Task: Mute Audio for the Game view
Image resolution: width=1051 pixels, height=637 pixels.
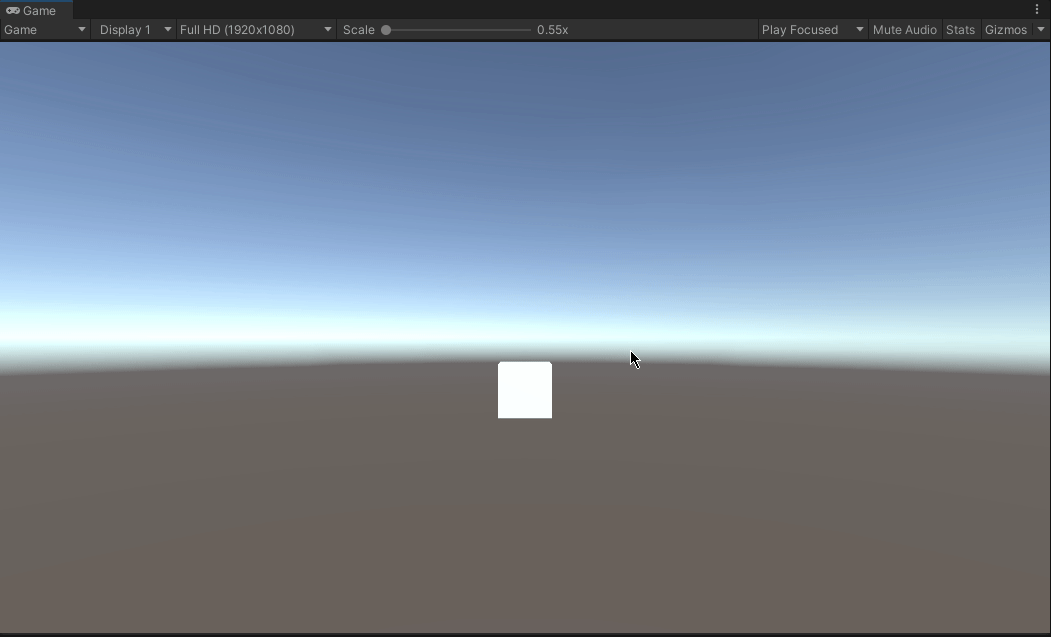Action: [x=903, y=29]
